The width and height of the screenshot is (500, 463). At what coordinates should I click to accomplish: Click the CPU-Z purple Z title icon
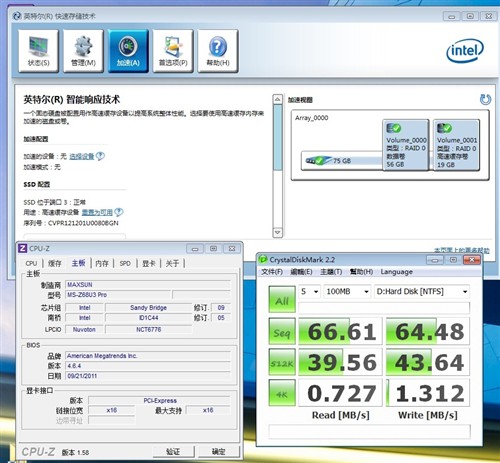pos(22,248)
